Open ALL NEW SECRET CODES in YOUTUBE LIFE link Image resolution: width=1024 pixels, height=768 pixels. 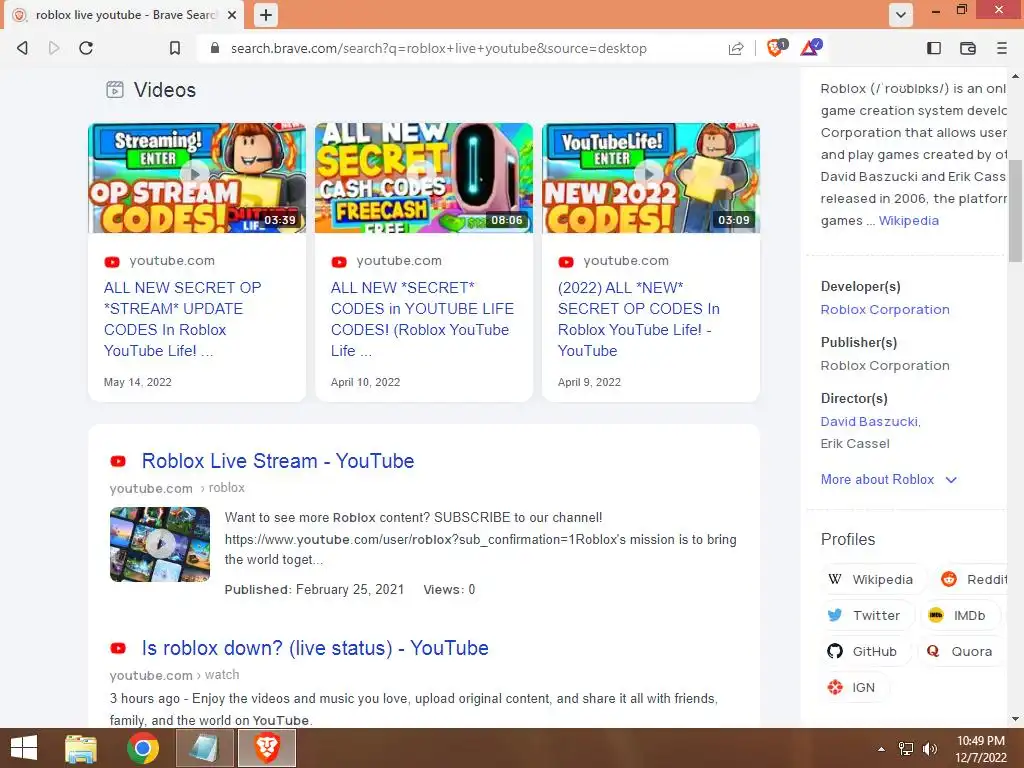point(422,319)
